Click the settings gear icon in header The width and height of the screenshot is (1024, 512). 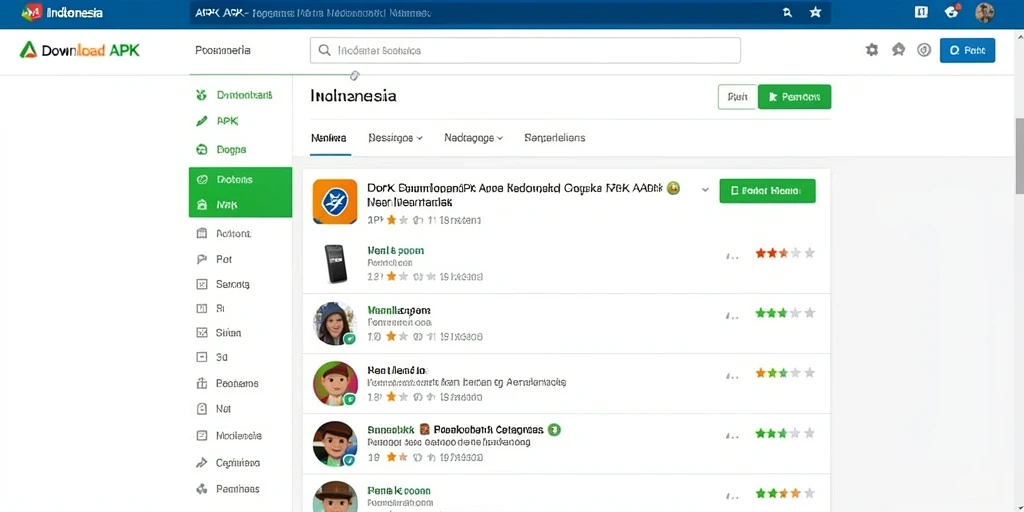point(872,50)
